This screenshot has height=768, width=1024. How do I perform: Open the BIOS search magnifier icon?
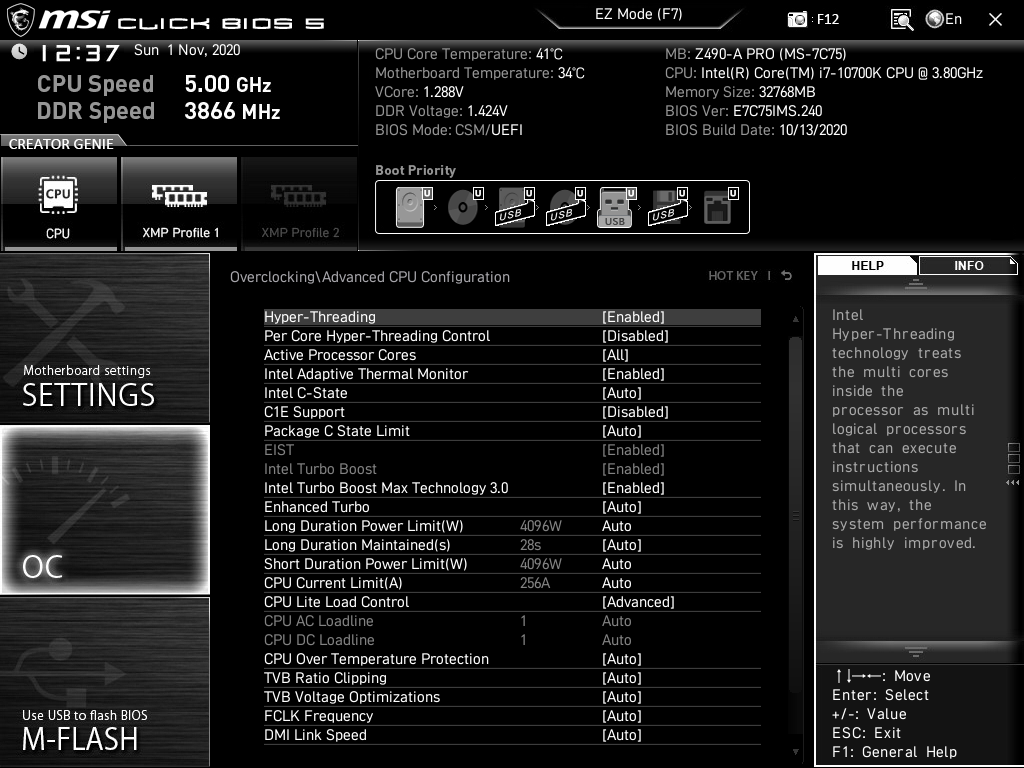902,20
